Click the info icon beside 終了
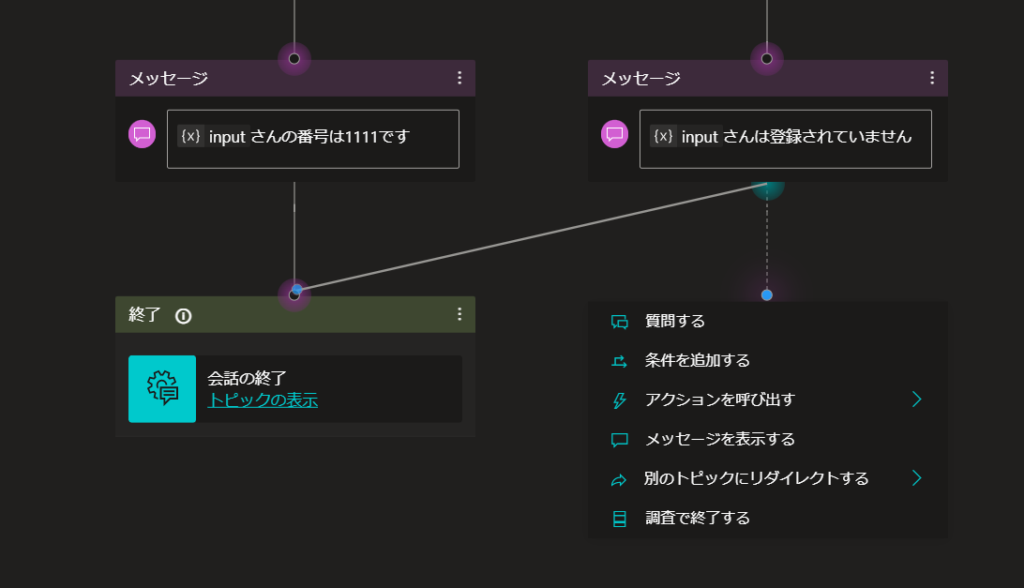The width and height of the screenshot is (1024, 588). tap(184, 316)
